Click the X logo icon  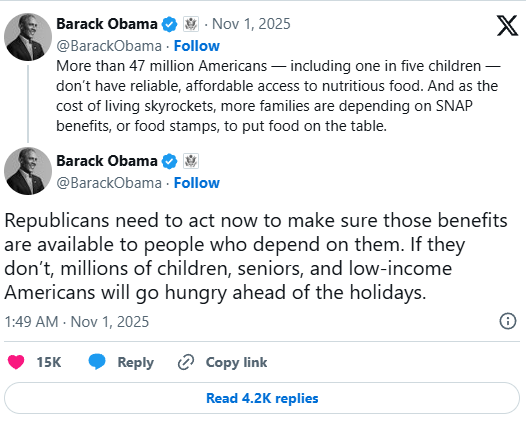click(x=507, y=25)
